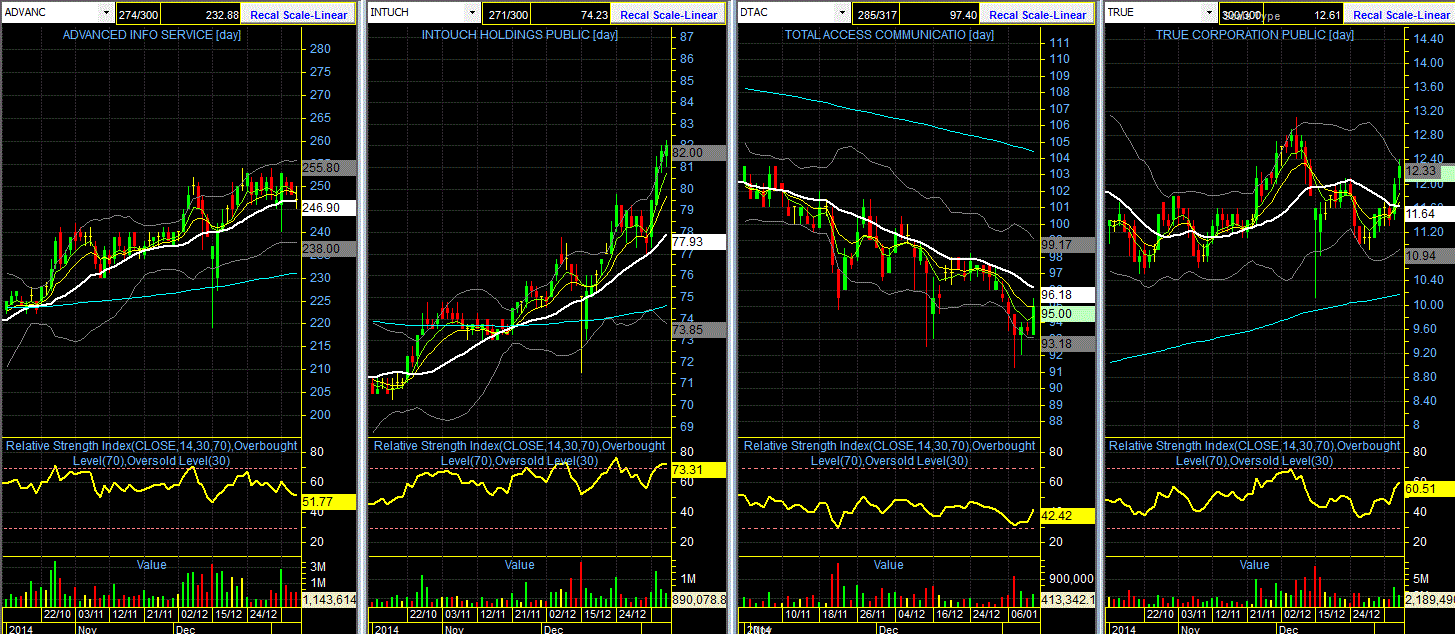Click the 2,189,490 volume value
Screen dimensions: 1455x634
point(1429,599)
